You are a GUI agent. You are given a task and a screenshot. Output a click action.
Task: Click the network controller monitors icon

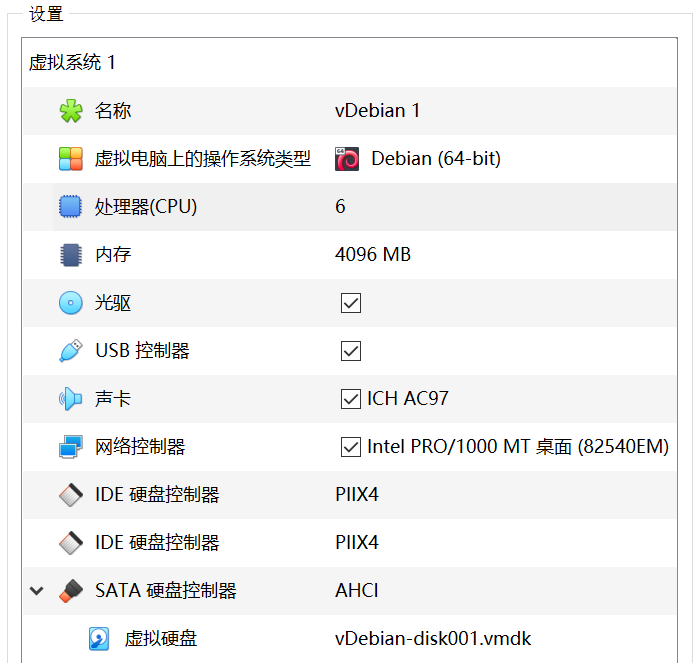70,447
